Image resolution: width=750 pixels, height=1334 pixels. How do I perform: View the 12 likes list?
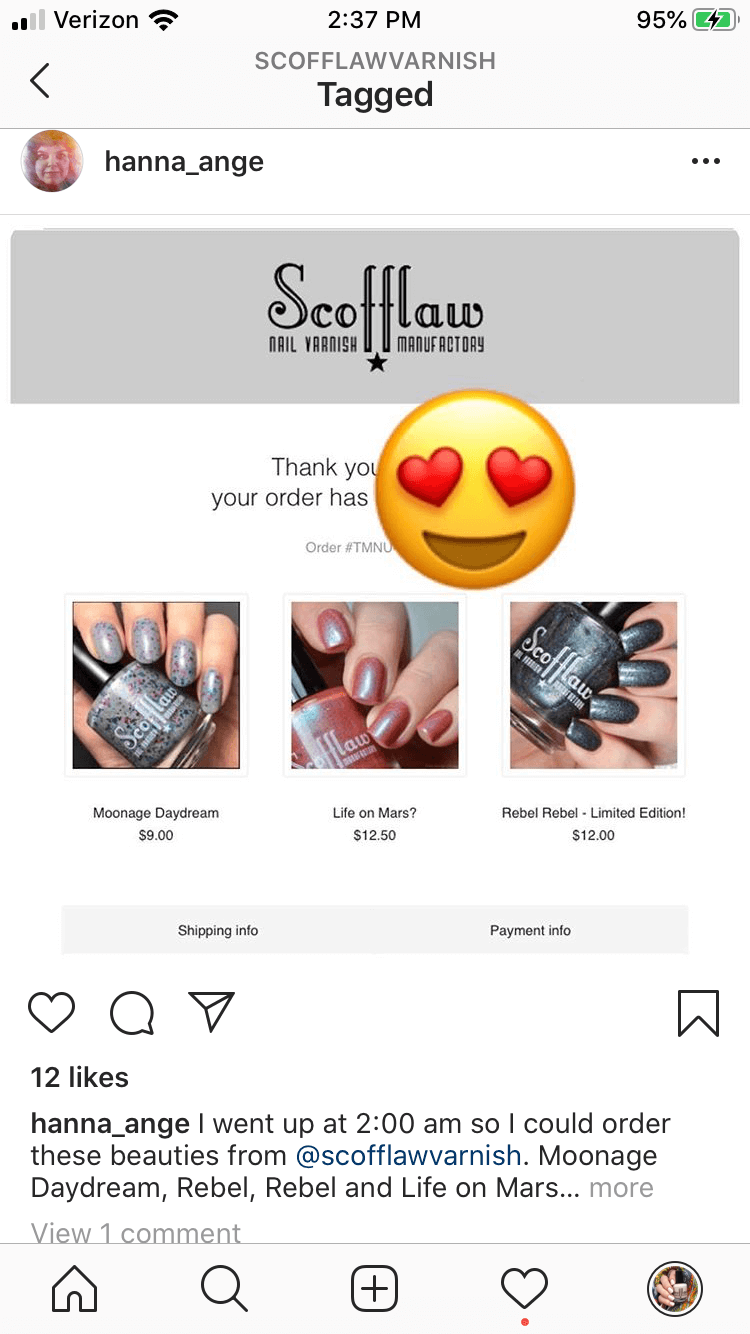80,1077
